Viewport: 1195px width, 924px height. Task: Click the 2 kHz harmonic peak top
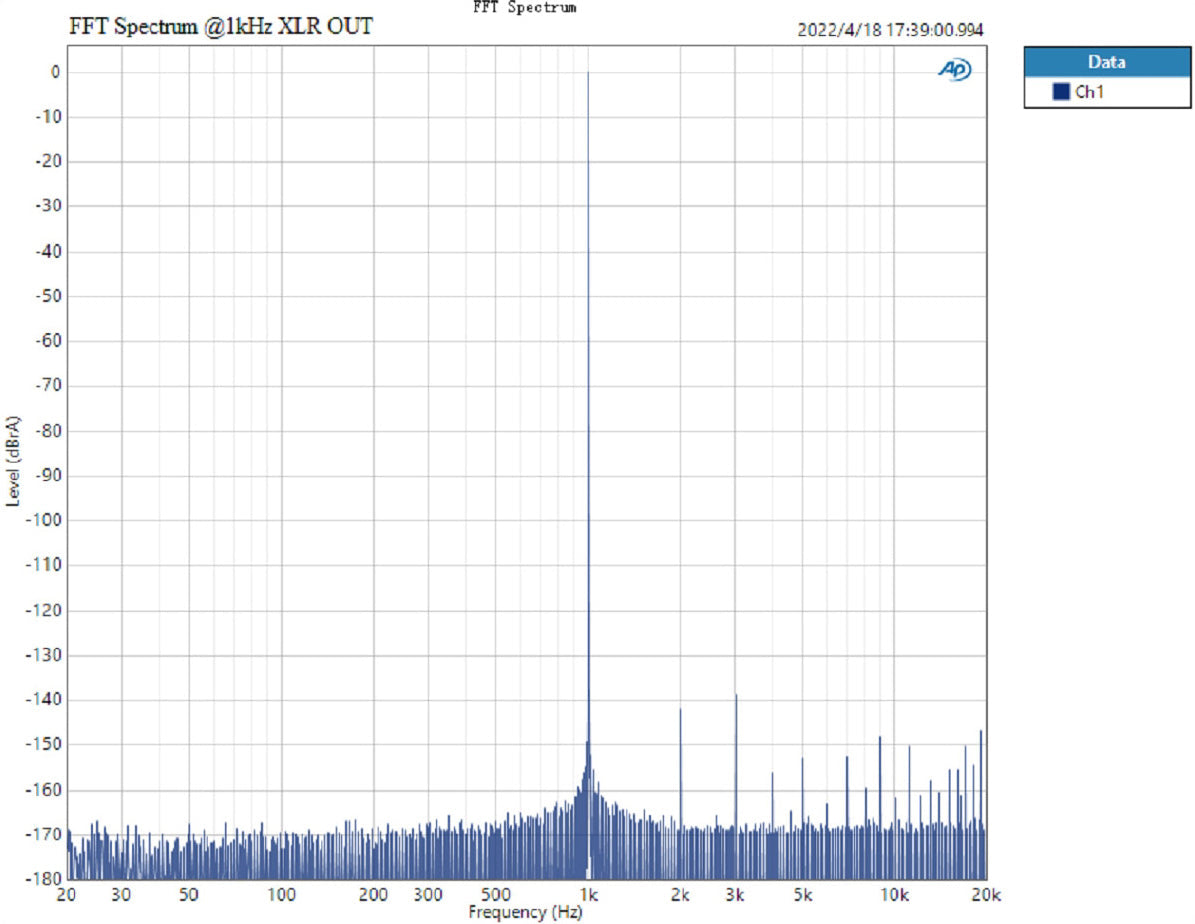coord(680,709)
